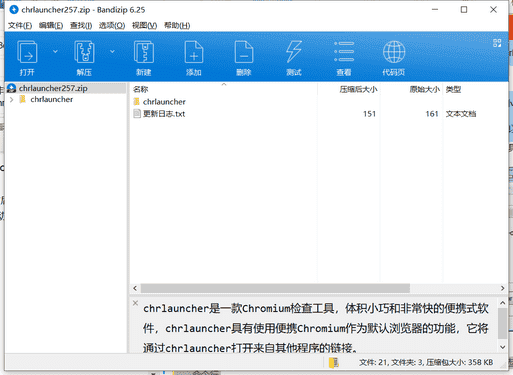Click the 更新日志.txt text document icon
513x375 pixels.
pyautogui.click(x=137, y=114)
